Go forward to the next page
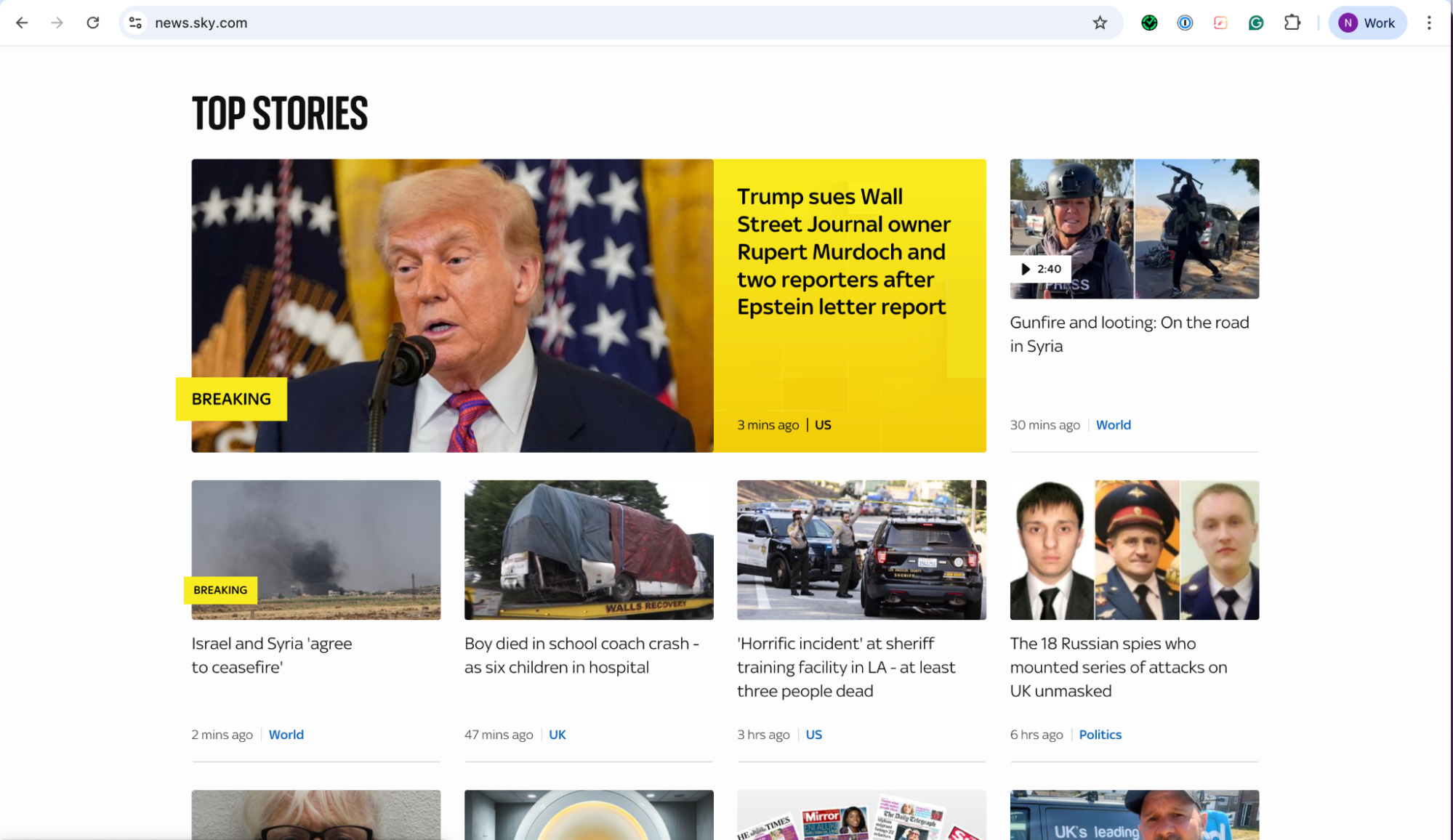The width and height of the screenshot is (1453, 840). pyautogui.click(x=57, y=23)
